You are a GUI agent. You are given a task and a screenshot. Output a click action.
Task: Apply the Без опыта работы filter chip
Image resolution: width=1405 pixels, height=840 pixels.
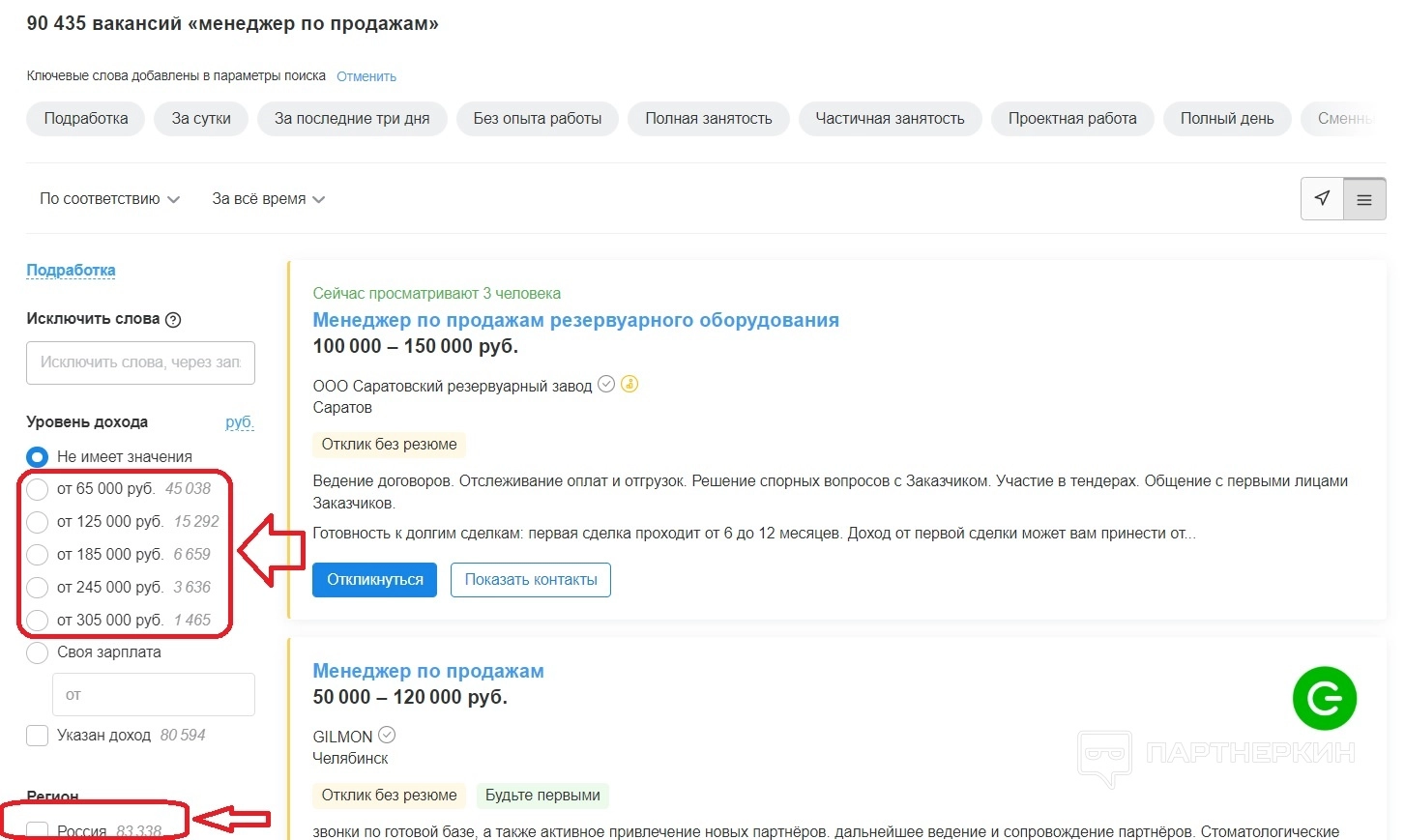coord(537,119)
